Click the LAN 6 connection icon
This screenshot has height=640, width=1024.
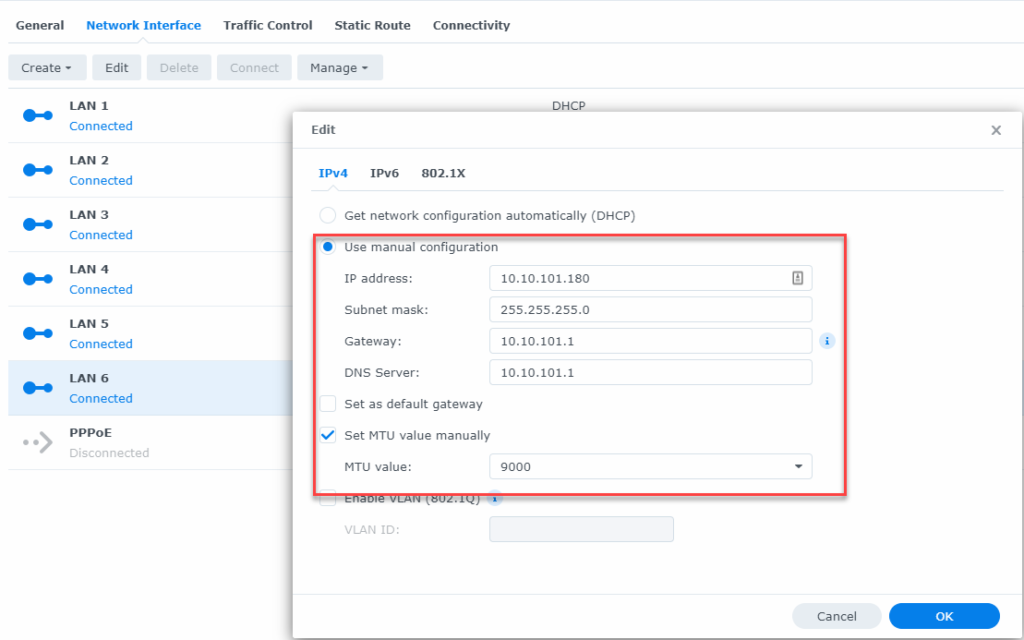point(37,388)
